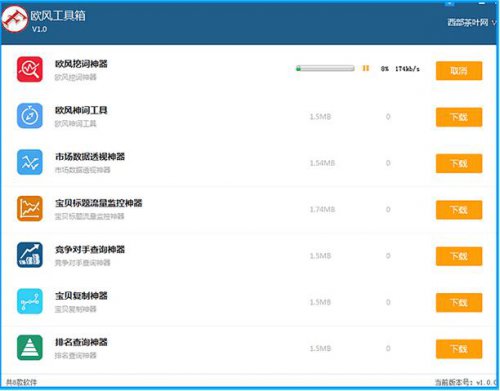Expand the 西部茶叶网 account dropdown
500x391 pixels.
click(x=472, y=22)
